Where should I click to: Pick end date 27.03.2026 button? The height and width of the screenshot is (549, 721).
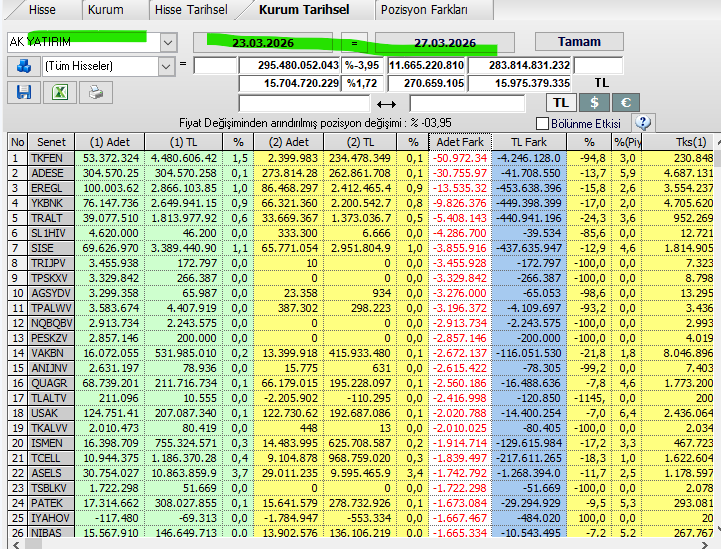[445, 43]
